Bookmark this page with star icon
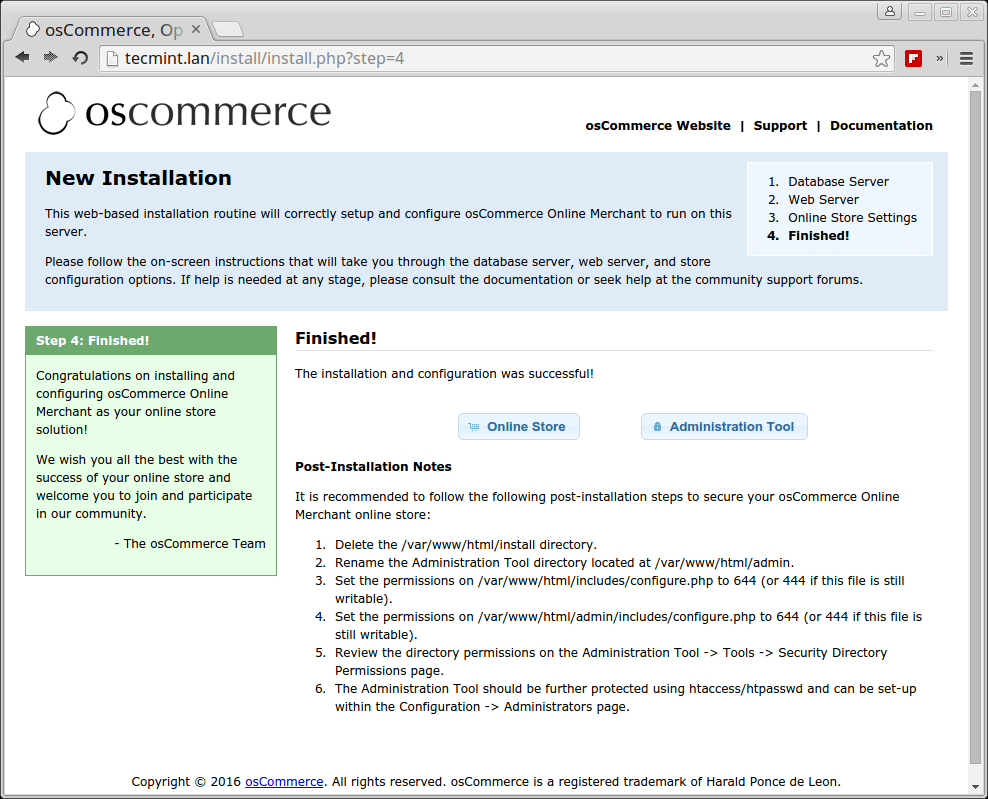The image size is (988, 799). tap(881, 59)
